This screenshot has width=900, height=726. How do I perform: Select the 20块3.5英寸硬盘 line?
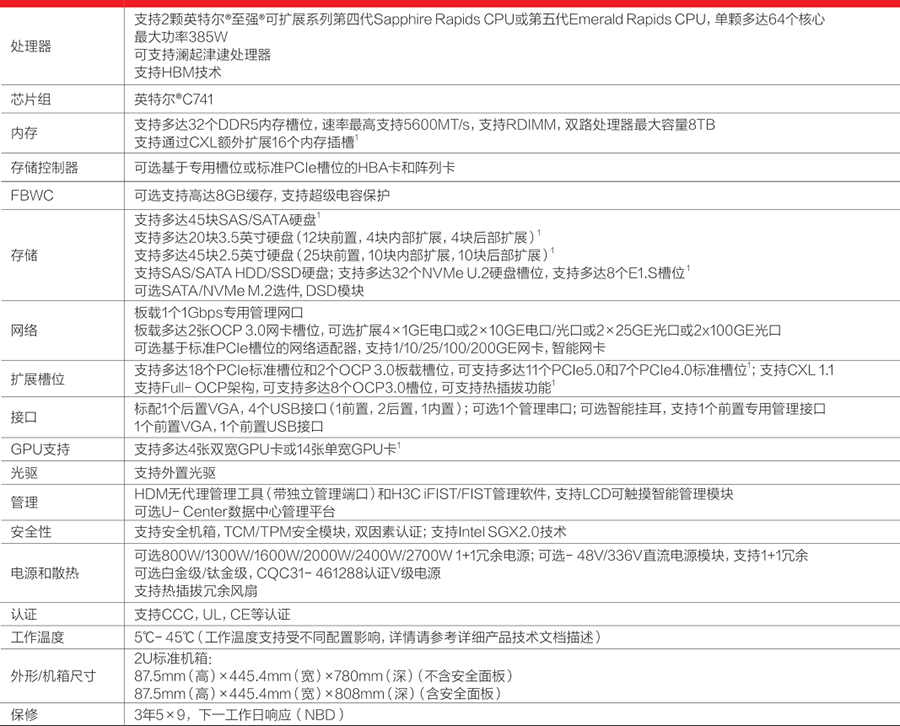338,238
